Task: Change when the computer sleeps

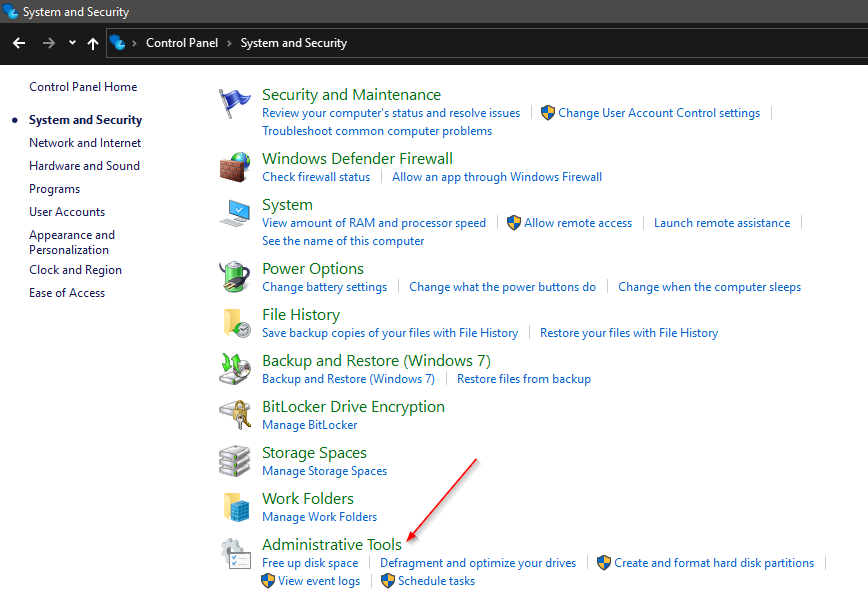Action: [x=709, y=287]
